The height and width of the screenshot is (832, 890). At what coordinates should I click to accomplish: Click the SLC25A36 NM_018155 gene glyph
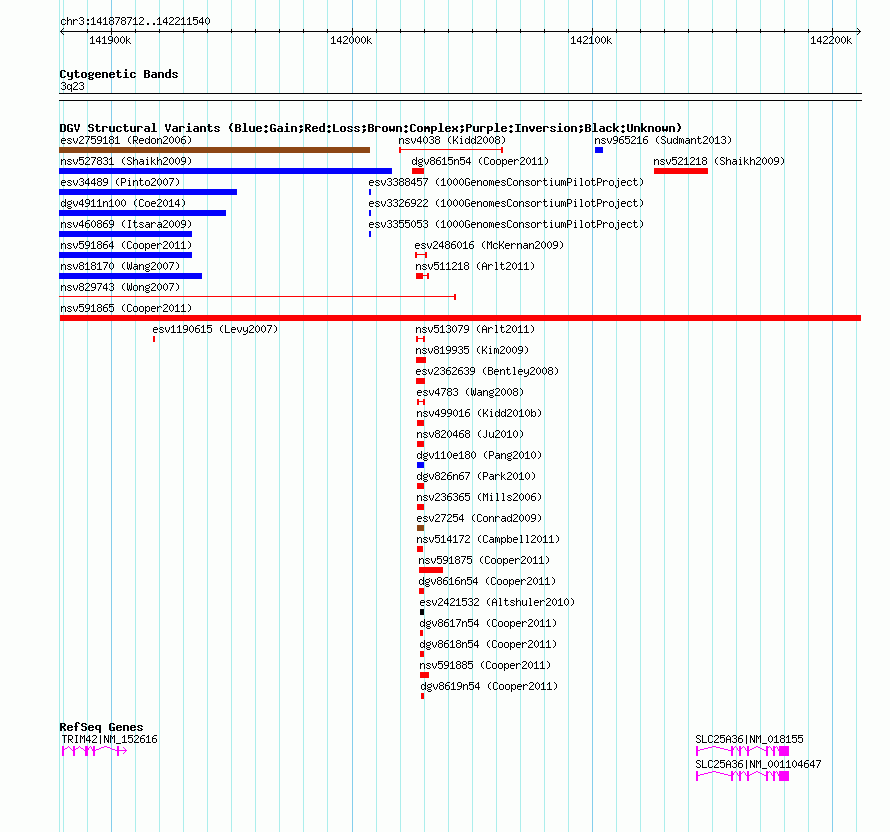pos(742,751)
